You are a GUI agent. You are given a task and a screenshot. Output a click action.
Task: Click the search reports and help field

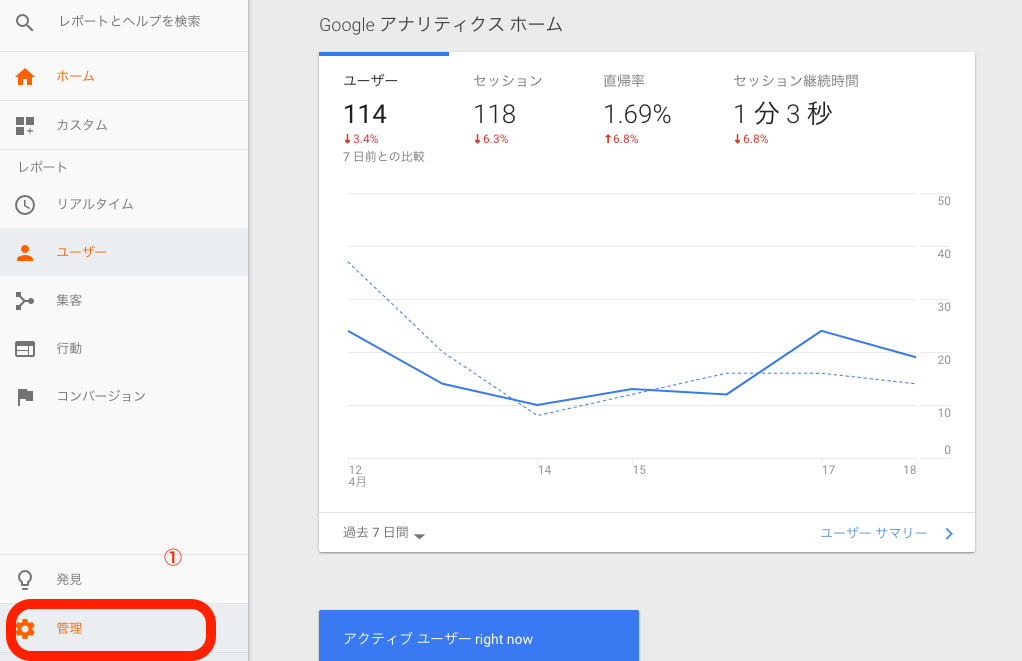pos(129,22)
